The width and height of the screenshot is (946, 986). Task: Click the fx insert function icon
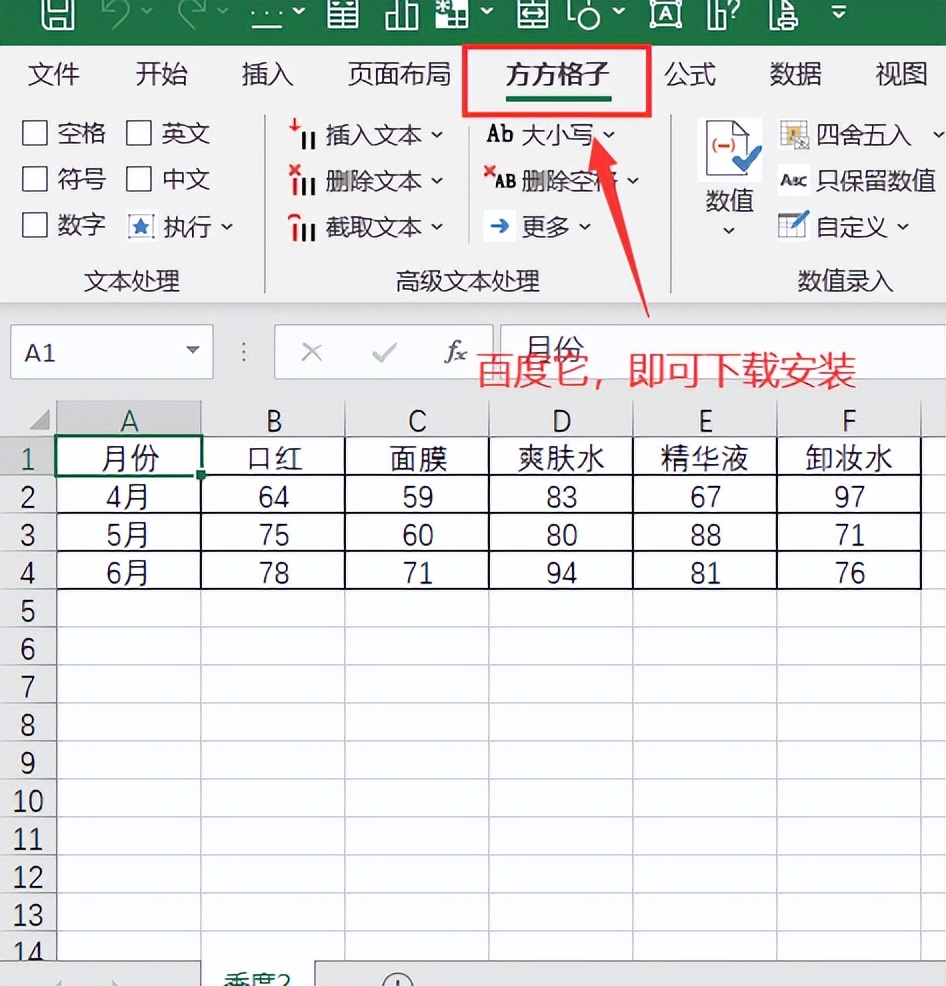point(455,352)
